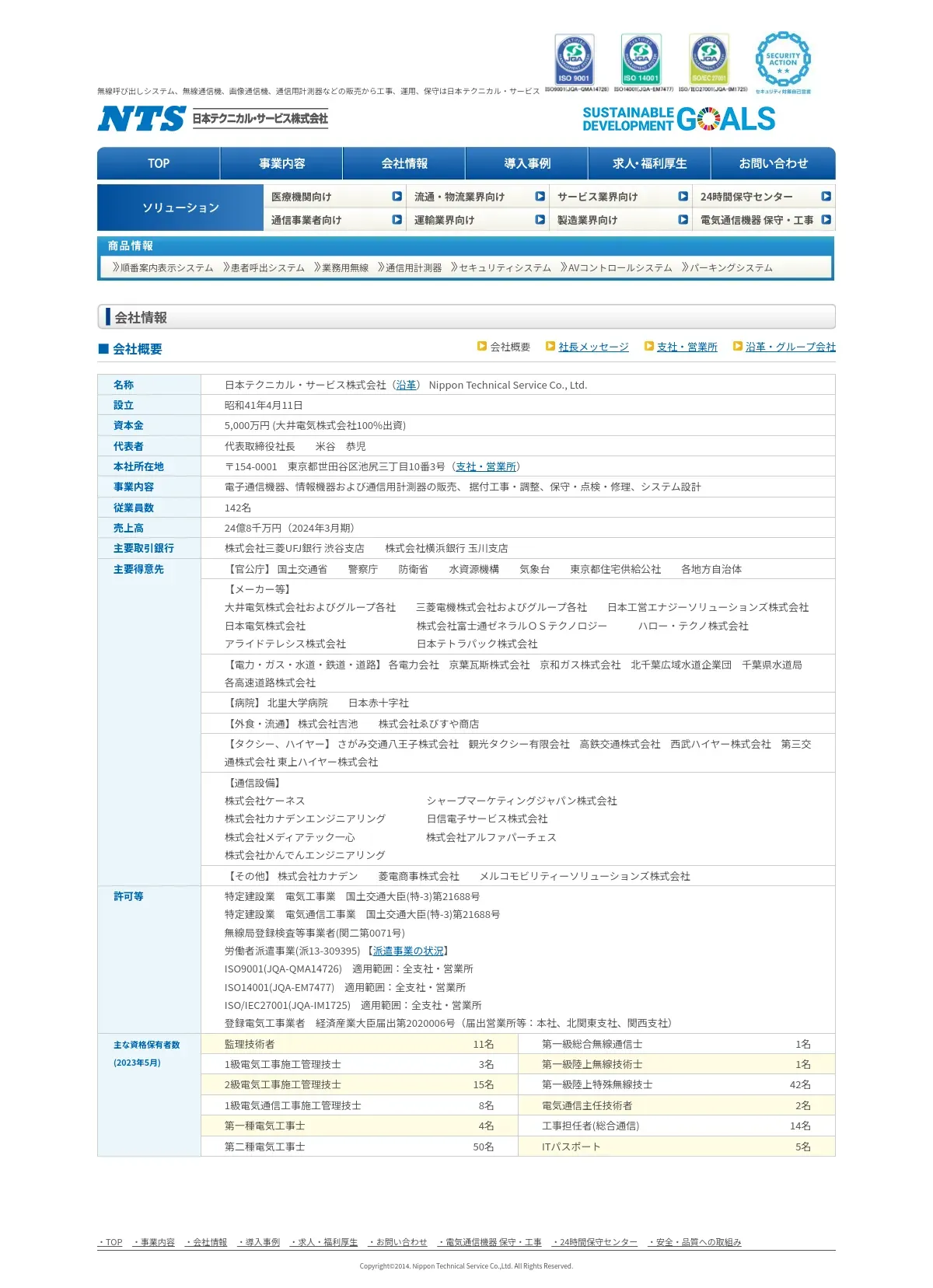Select 製造業界向け solution
The width and height of the screenshot is (933, 1288).
pyautogui.click(x=621, y=220)
